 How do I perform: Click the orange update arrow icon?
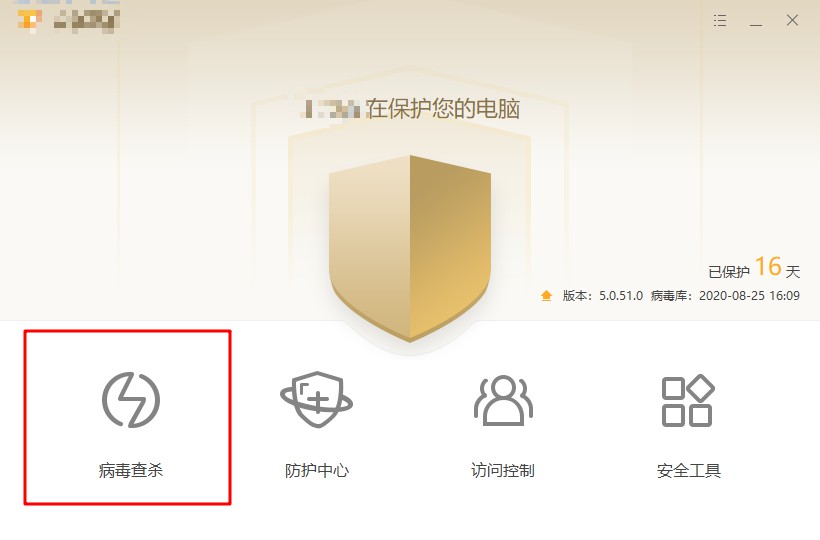click(x=546, y=295)
